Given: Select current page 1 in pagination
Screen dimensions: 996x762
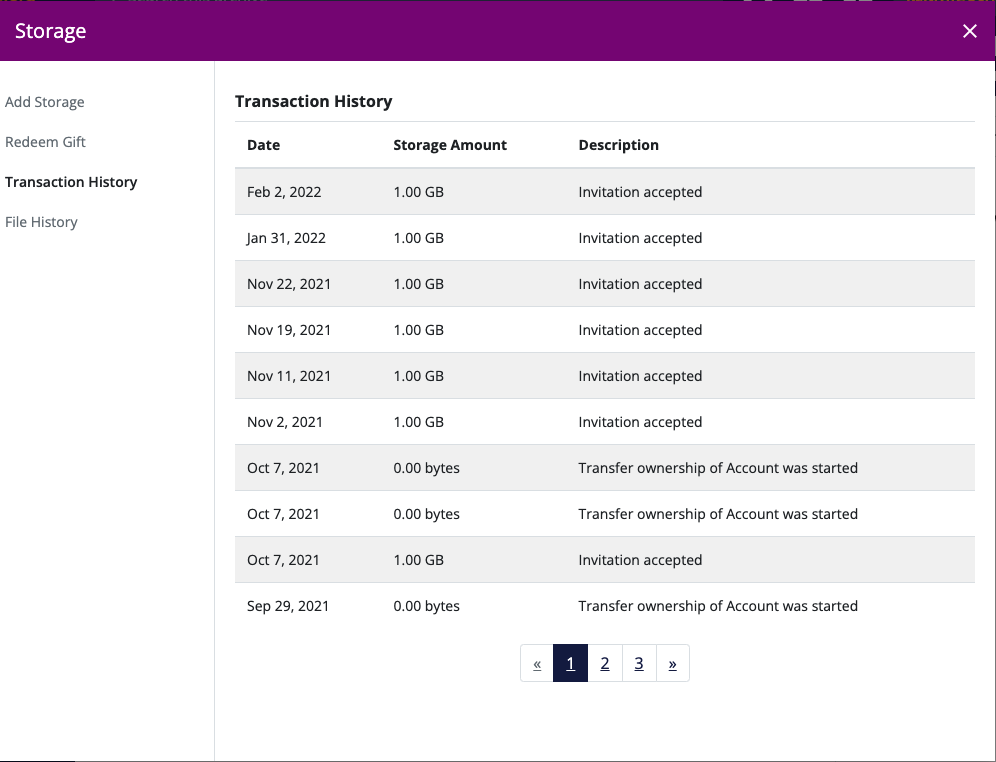Looking at the screenshot, I should (570, 664).
